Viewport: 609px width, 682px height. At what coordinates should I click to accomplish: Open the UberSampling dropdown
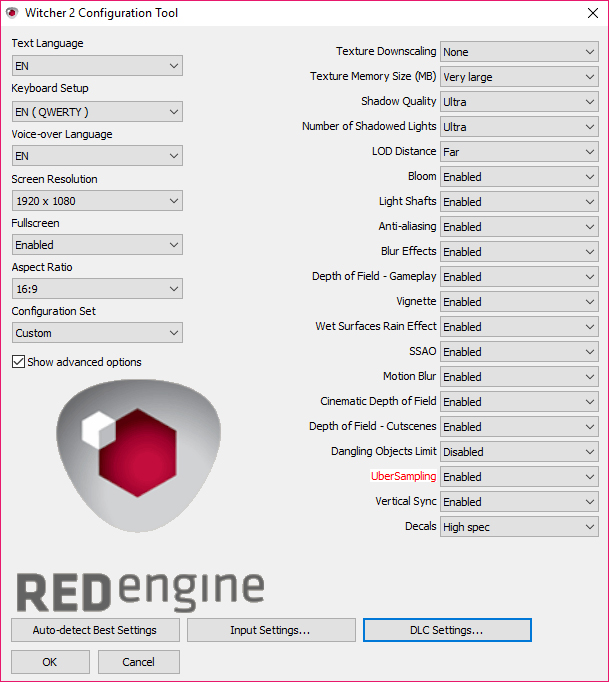519,477
